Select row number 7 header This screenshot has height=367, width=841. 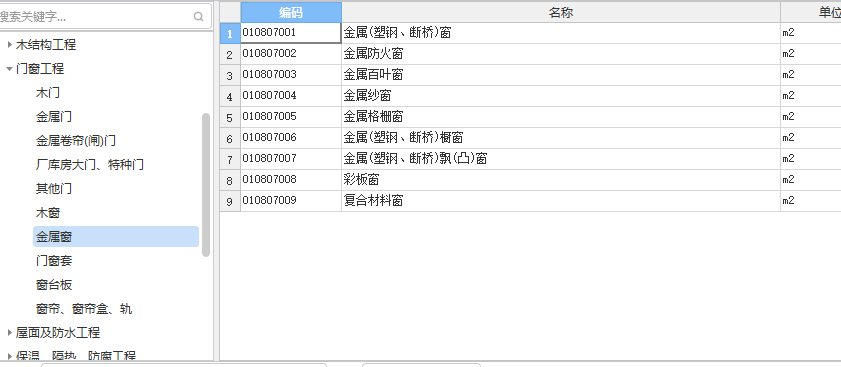coord(230,159)
